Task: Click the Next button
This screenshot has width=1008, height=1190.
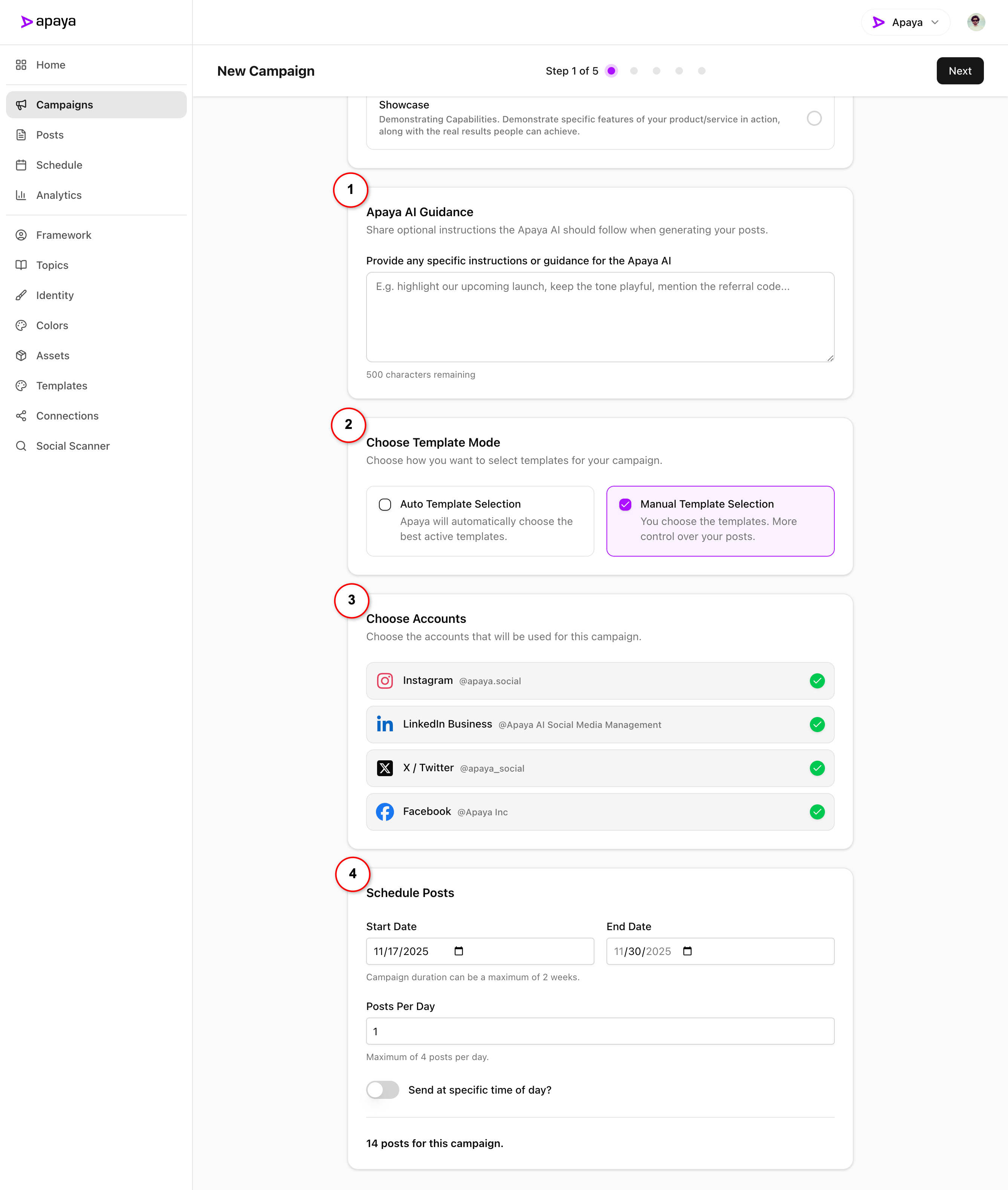Action: click(x=959, y=71)
